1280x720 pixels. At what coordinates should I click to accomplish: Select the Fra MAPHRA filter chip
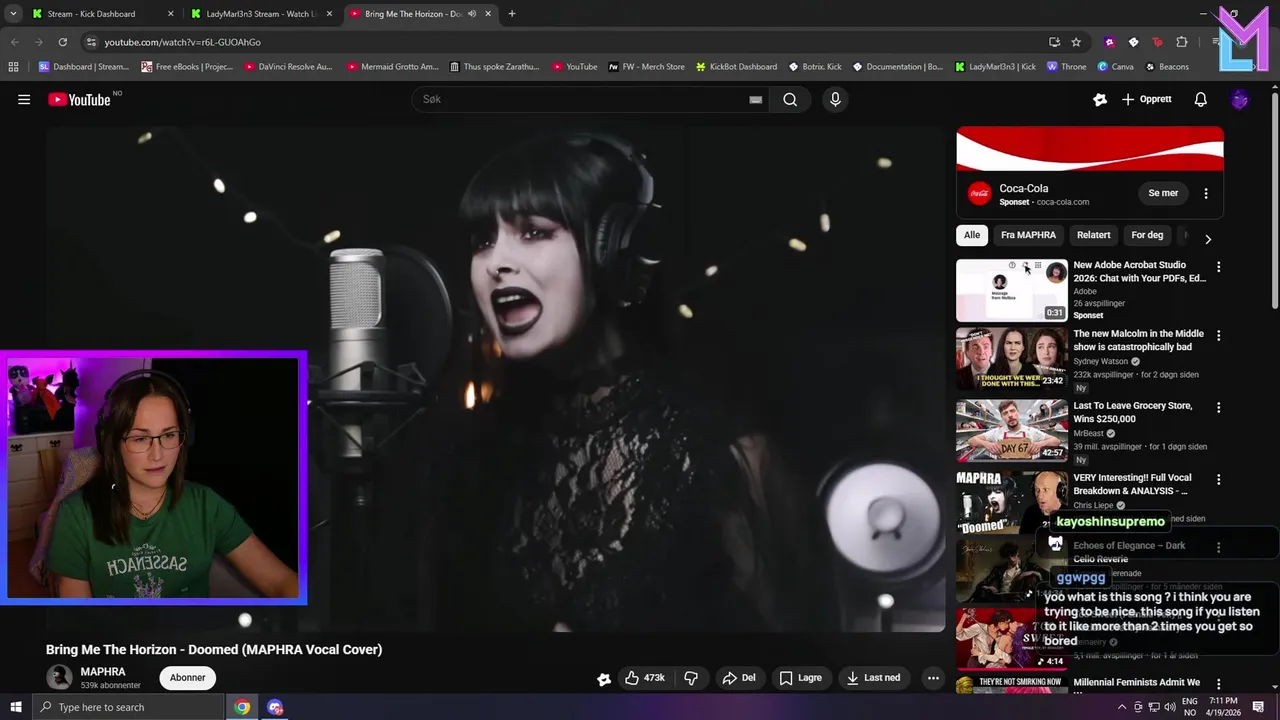pyautogui.click(x=1028, y=235)
